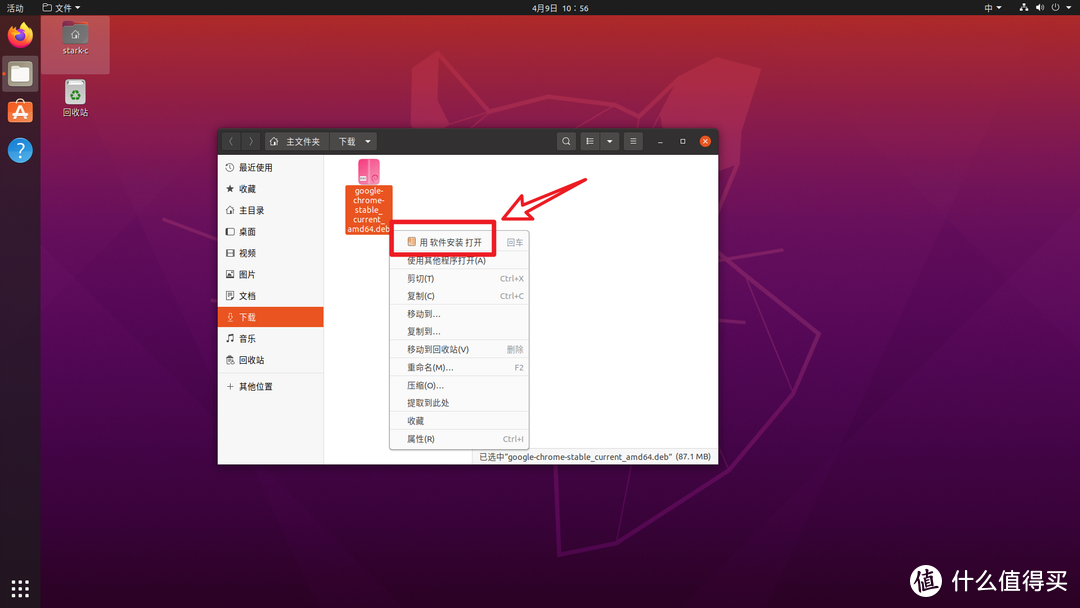Launch Firefox from the dock
This screenshot has width=1080, height=608.
pos(19,34)
